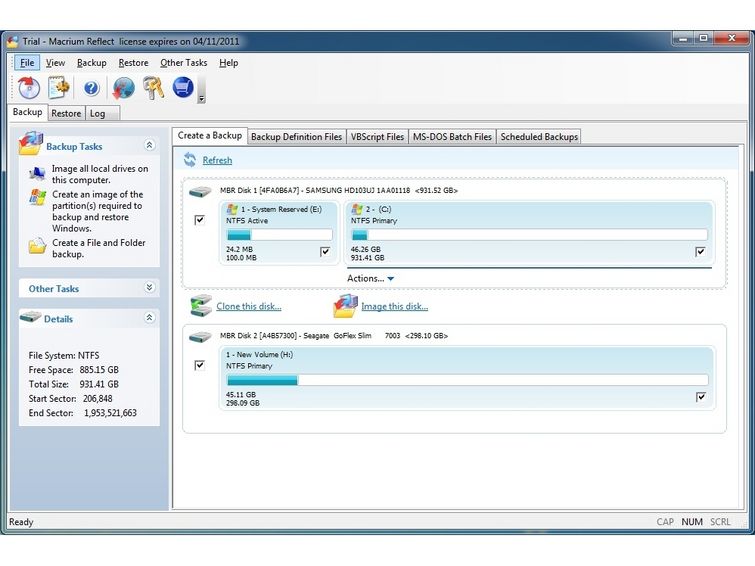Click the Free Space 885.15 GB value

[99, 369]
